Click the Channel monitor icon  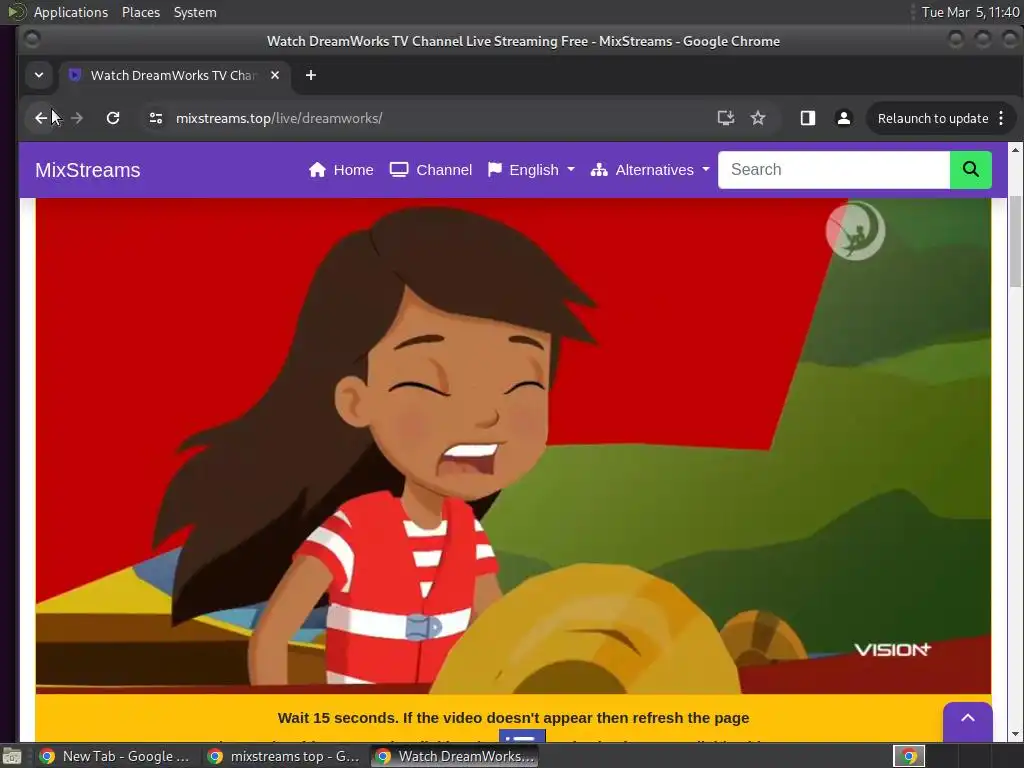coord(399,170)
